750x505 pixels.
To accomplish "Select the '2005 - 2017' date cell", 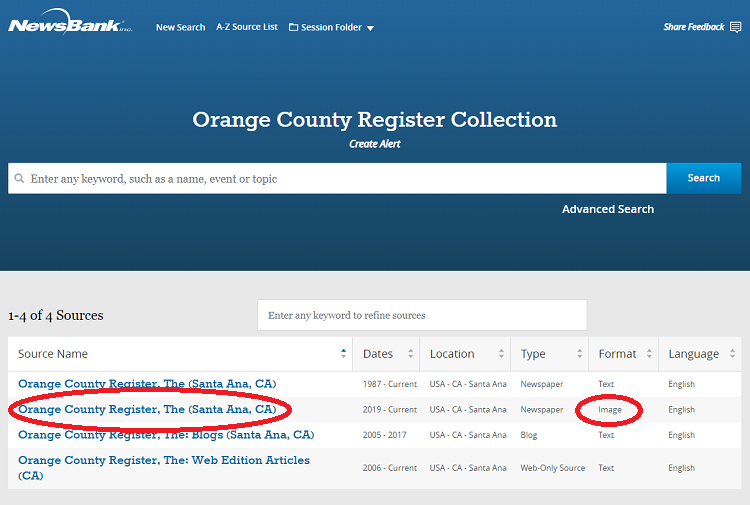I will (385, 435).
